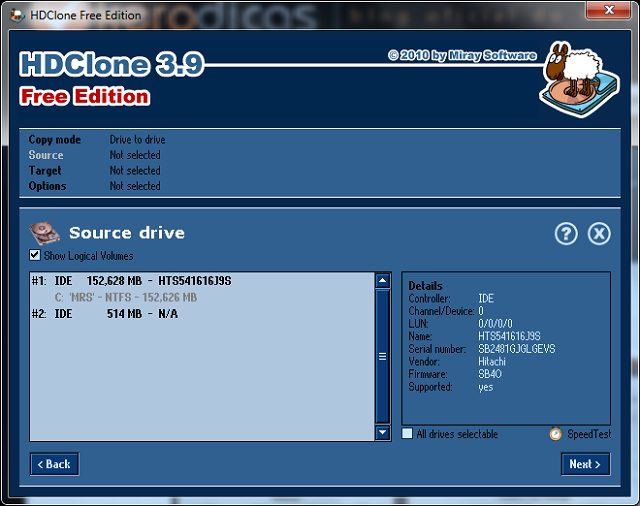Click the 'Drive to drive' value
The height and width of the screenshot is (506, 640).
[x=138, y=140]
